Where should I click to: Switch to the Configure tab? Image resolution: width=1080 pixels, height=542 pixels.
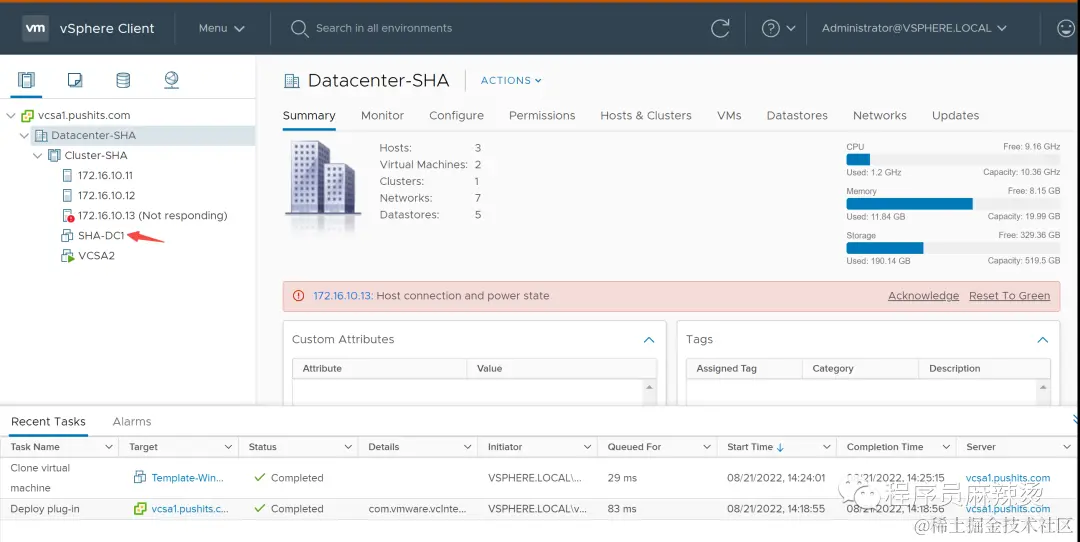[457, 116]
